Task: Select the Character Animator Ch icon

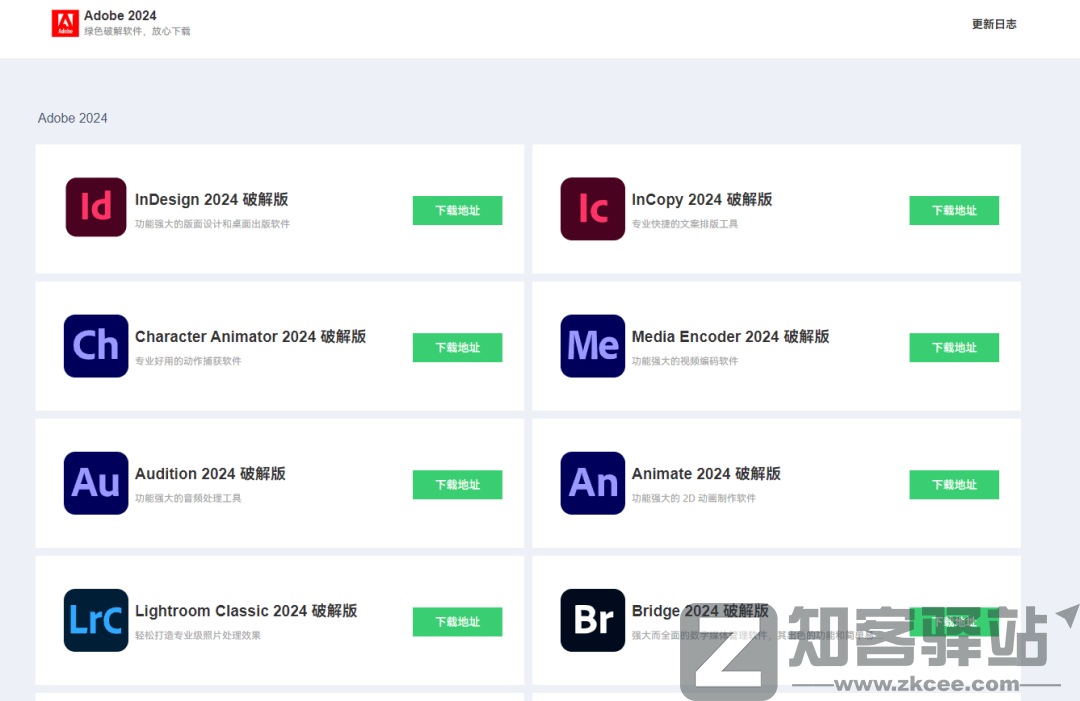Action: click(96, 346)
